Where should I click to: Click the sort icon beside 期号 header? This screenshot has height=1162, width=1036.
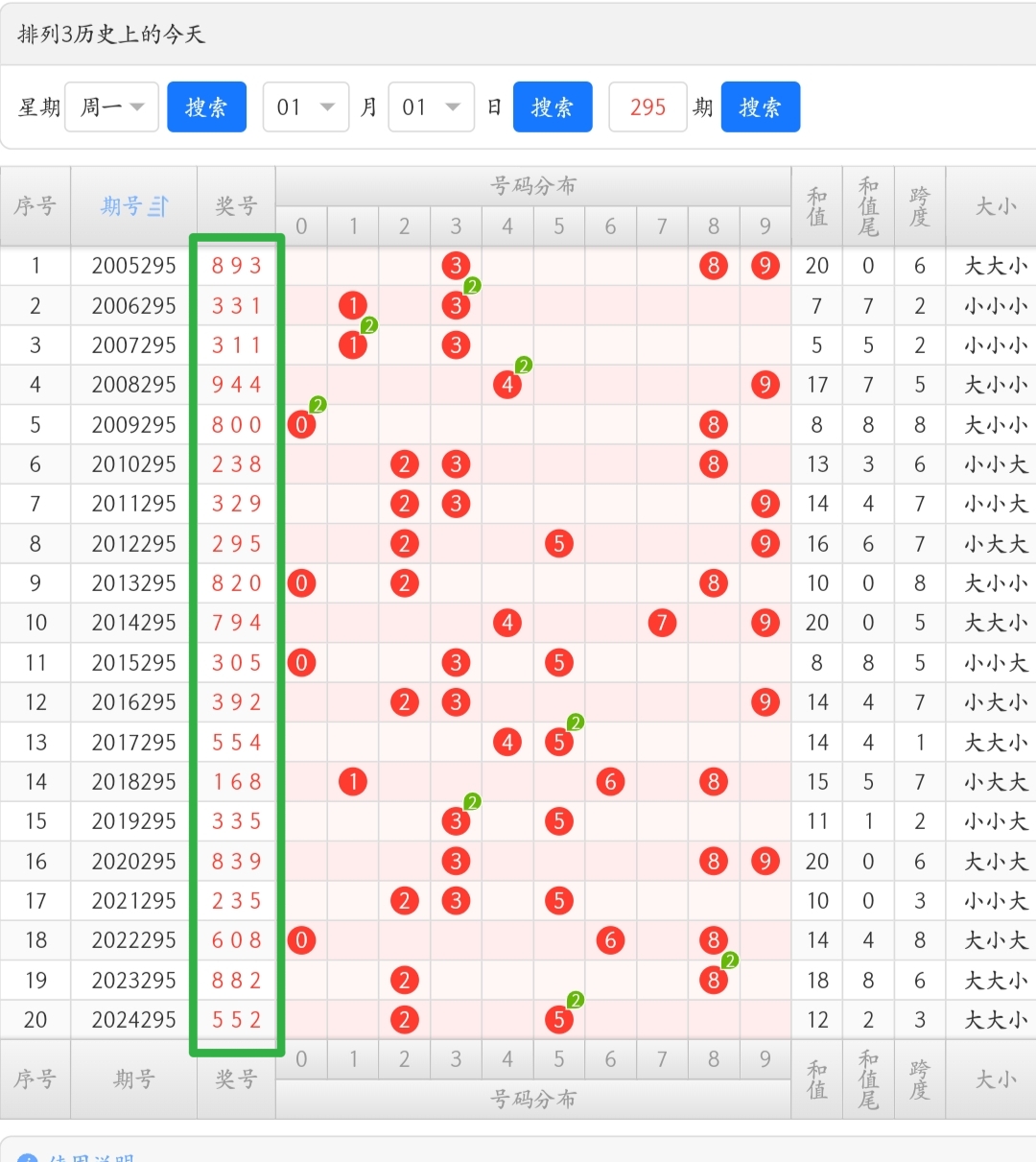tap(158, 206)
